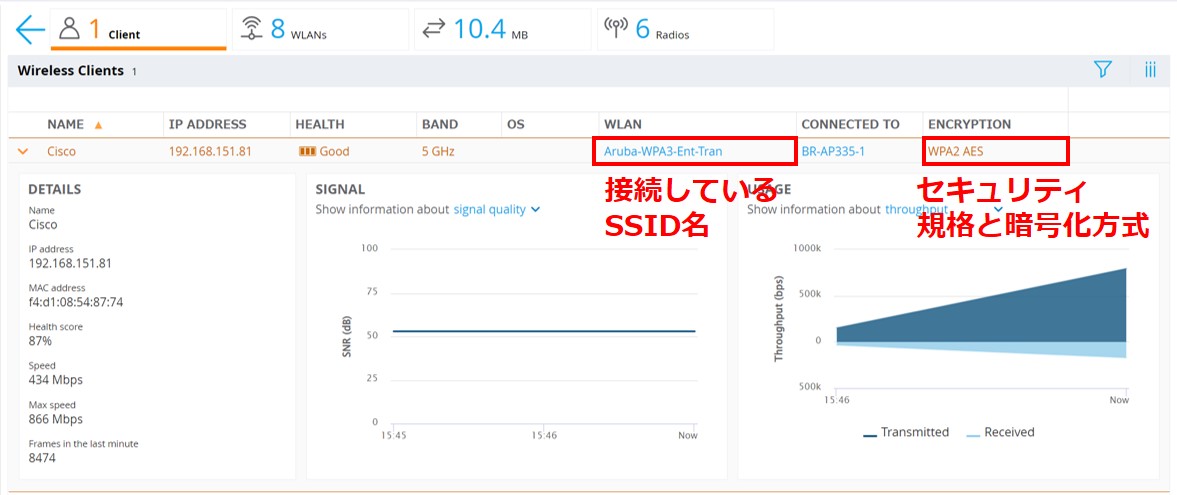Click the 8474 frames value
This screenshot has width=1177, height=495.
[x=42, y=458]
